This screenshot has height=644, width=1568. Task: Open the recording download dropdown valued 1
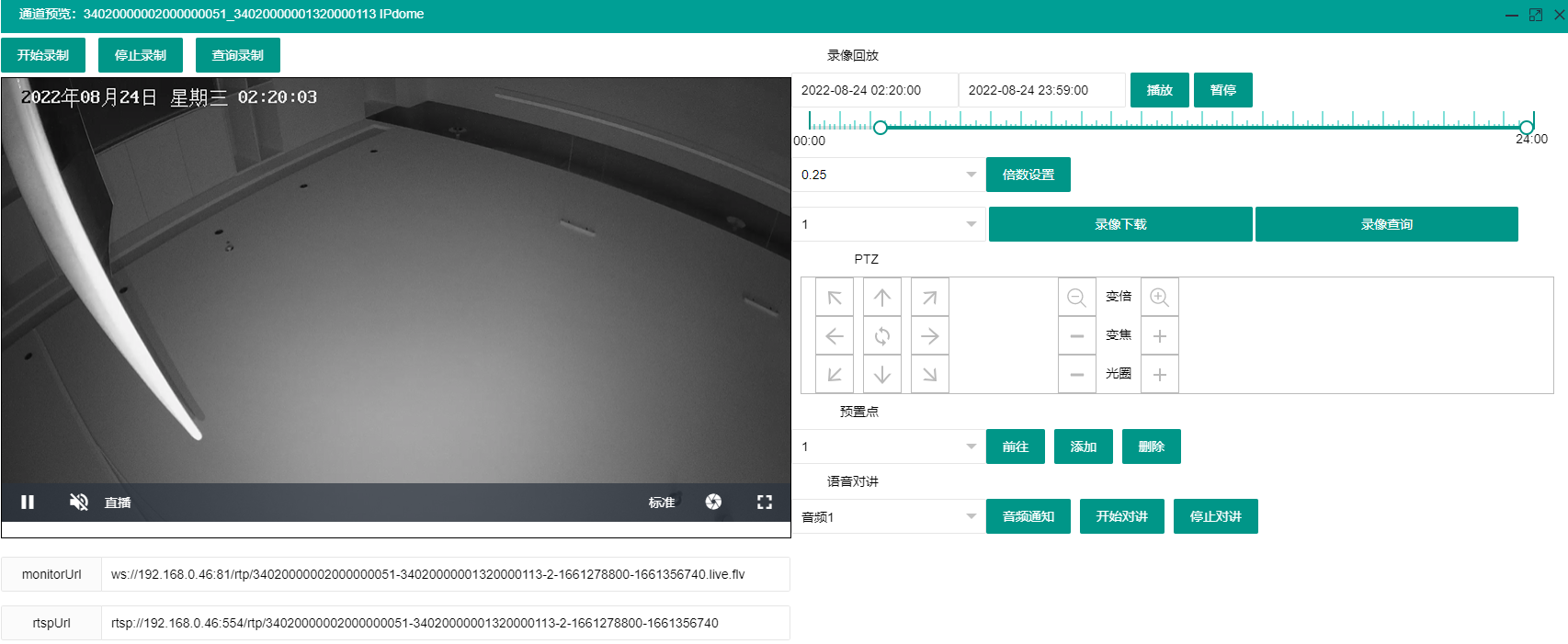pyautogui.click(x=889, y=224)
